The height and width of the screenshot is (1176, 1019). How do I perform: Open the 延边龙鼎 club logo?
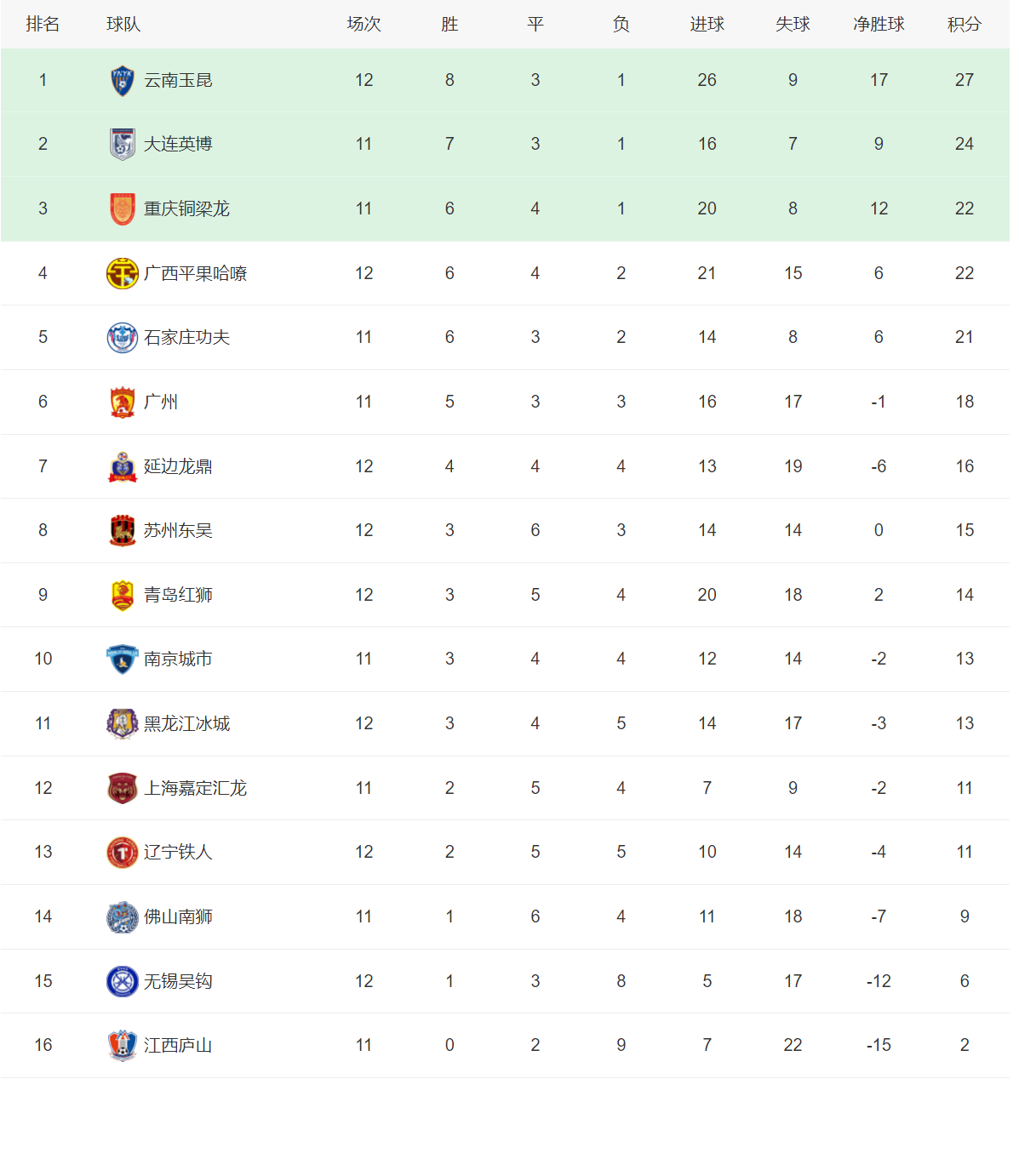tap(123, 467)
